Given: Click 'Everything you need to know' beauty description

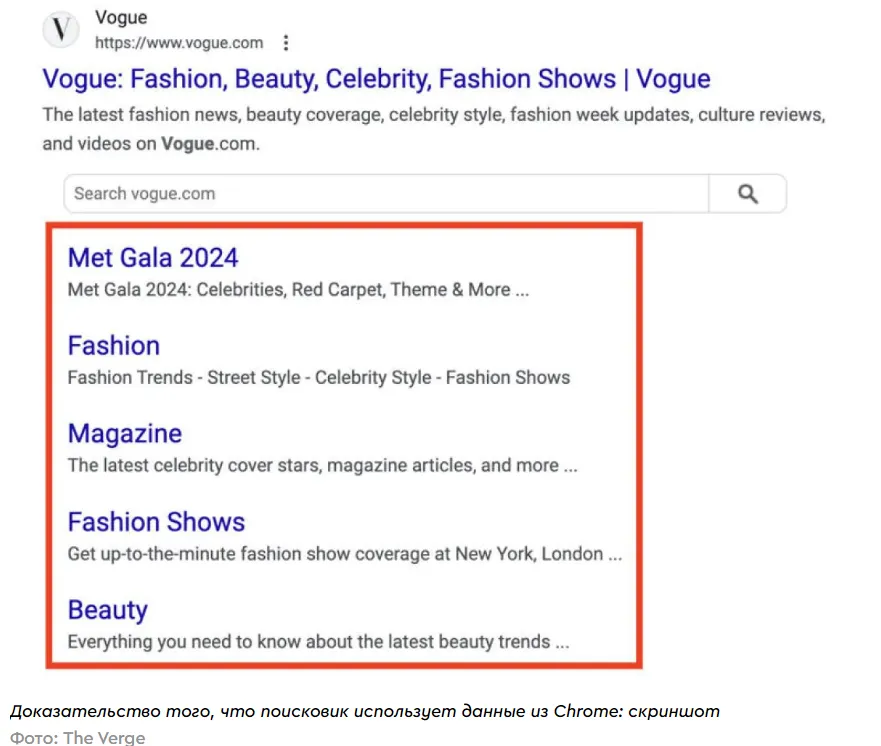Looking at the screenshot, I should pos(318,642).
